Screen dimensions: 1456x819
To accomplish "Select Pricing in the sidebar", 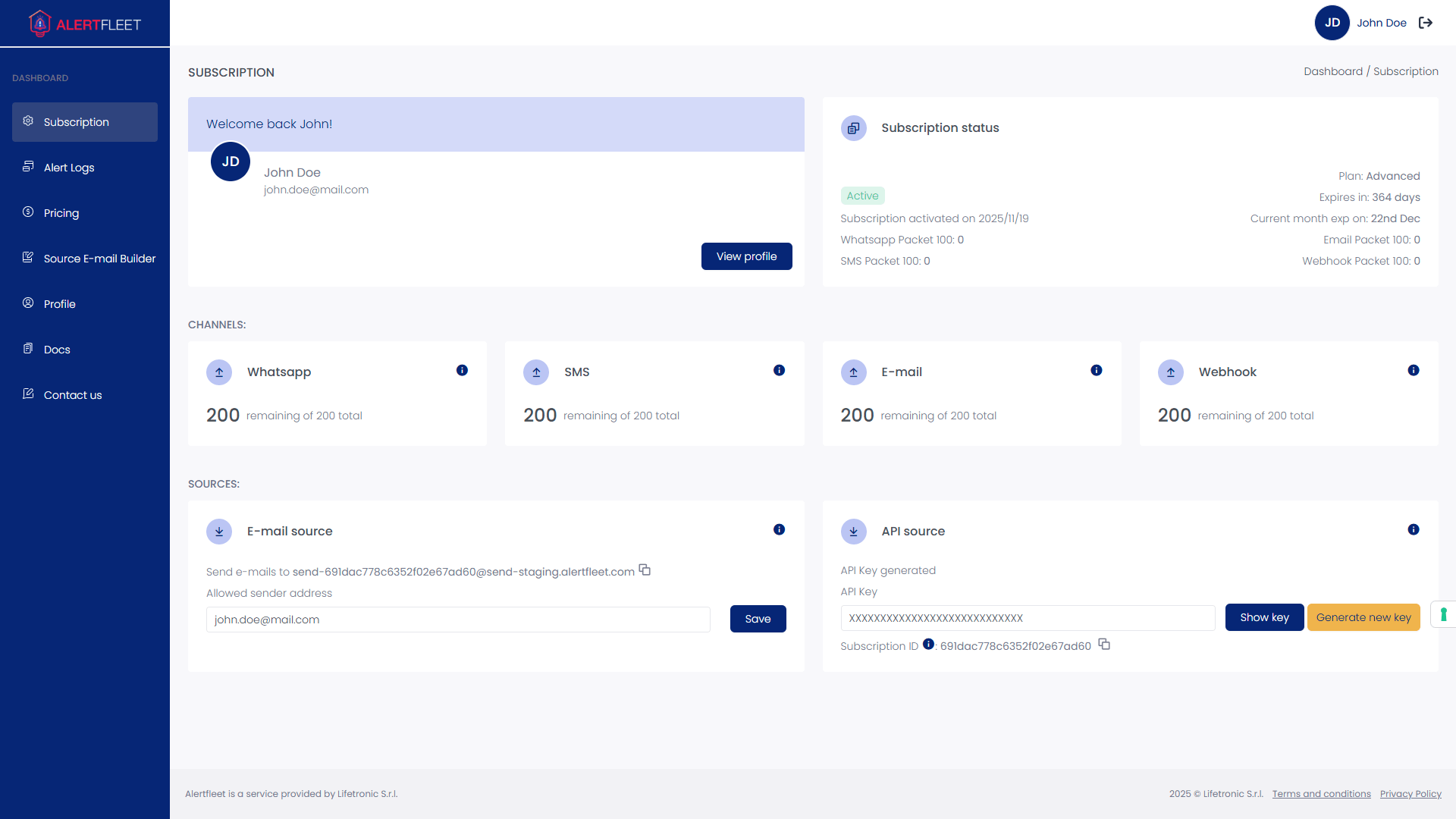I will coord(61,213).
